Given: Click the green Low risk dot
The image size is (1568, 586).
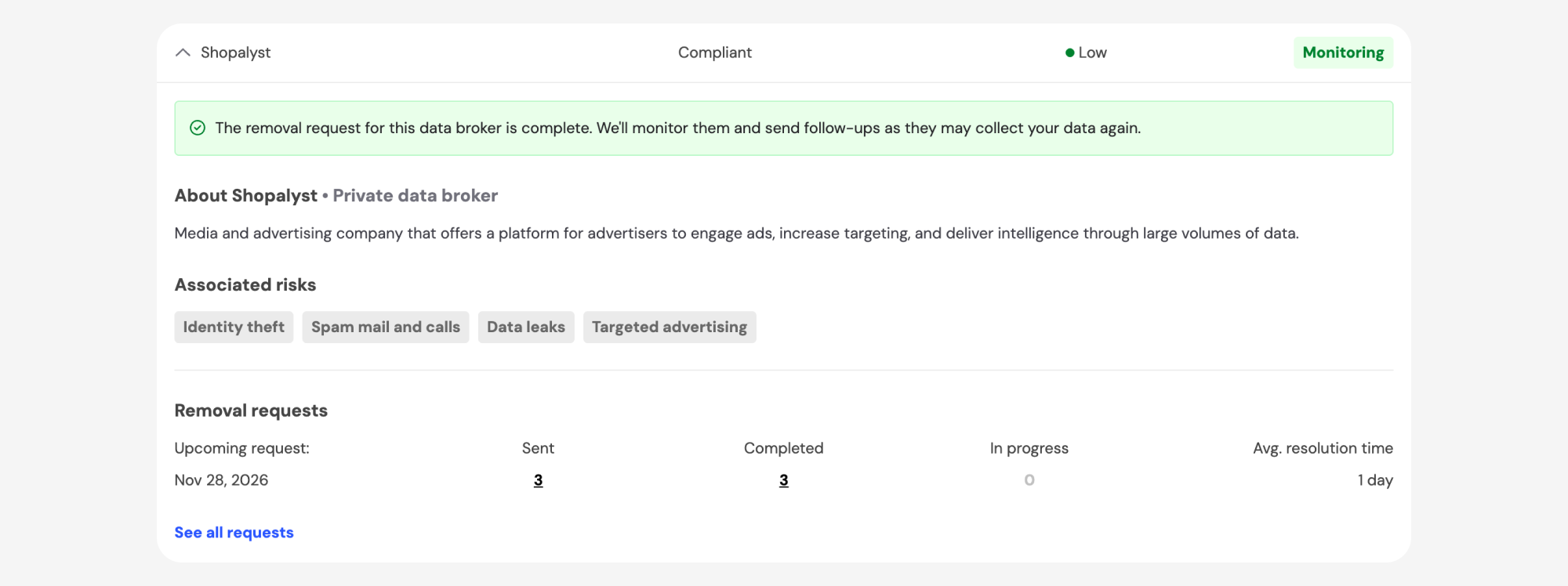Looking at the screenshot, I should click(1069, 52).
